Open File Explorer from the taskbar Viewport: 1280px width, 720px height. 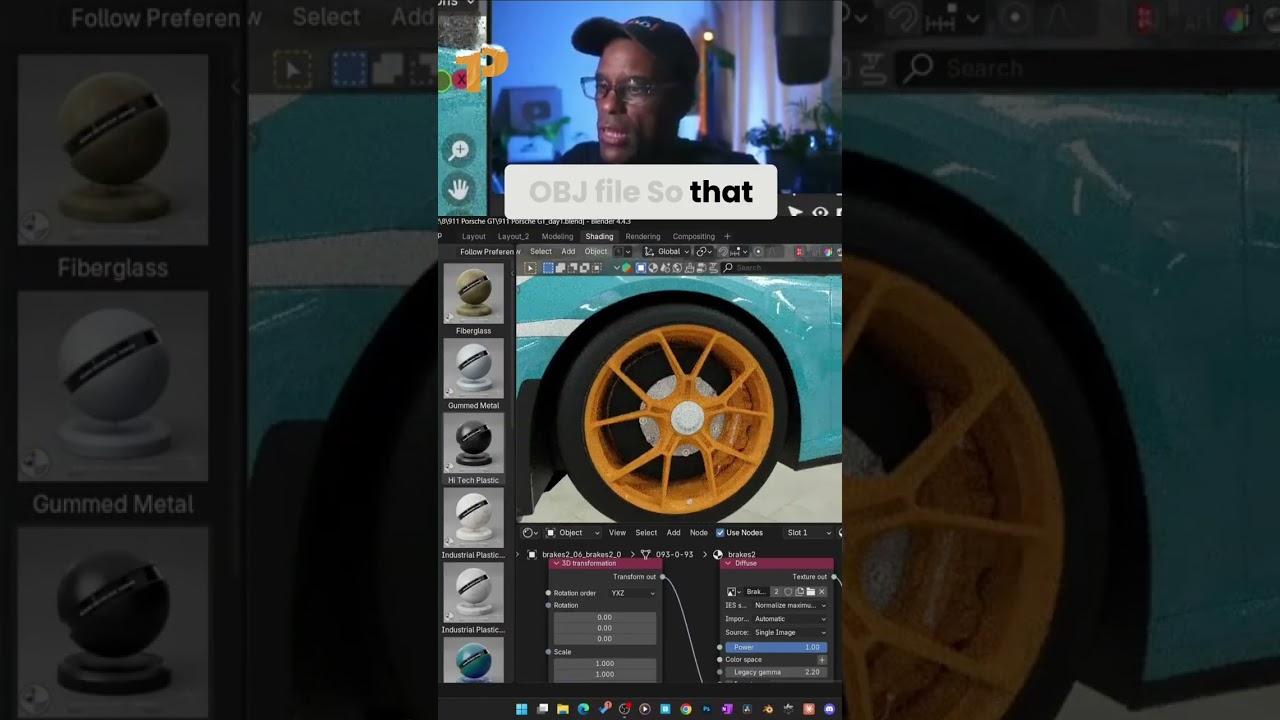(563, 709)
